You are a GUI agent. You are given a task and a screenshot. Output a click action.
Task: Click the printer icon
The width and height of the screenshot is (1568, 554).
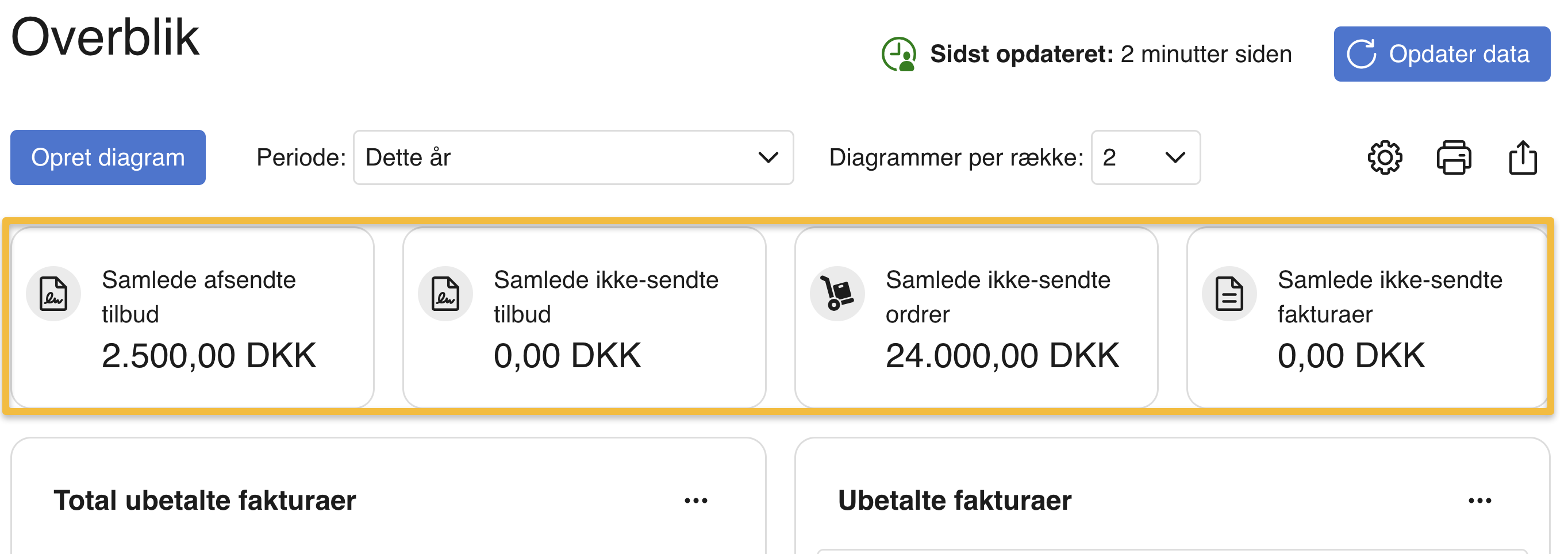tap(1454, 157)
